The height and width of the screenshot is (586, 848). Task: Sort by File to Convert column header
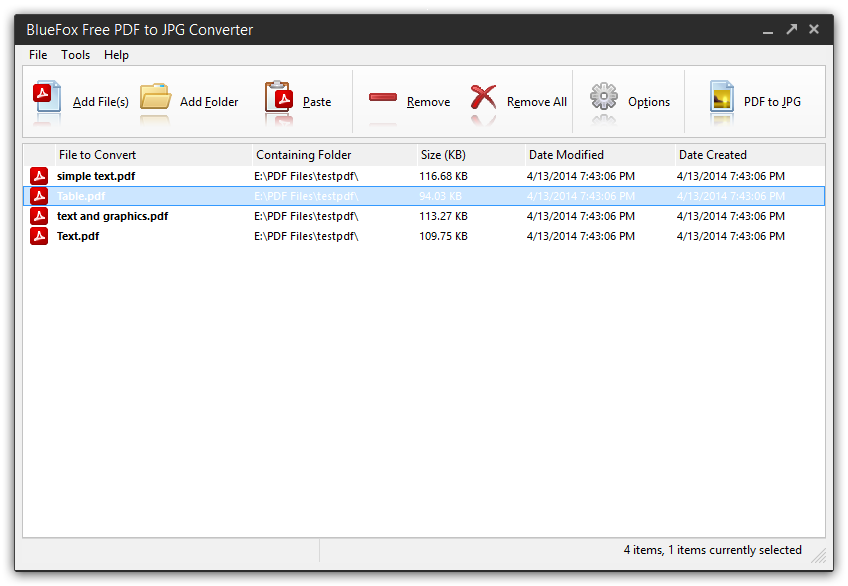click(x=154, y=155)
